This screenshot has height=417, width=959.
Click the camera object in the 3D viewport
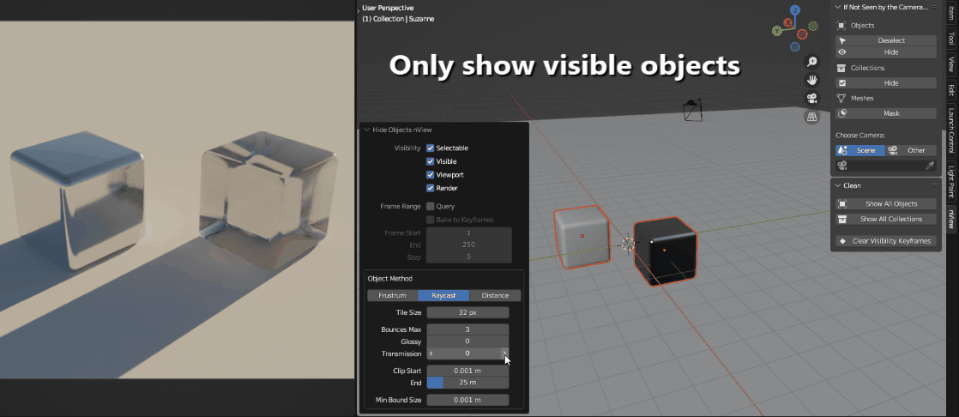coord(691,108)
